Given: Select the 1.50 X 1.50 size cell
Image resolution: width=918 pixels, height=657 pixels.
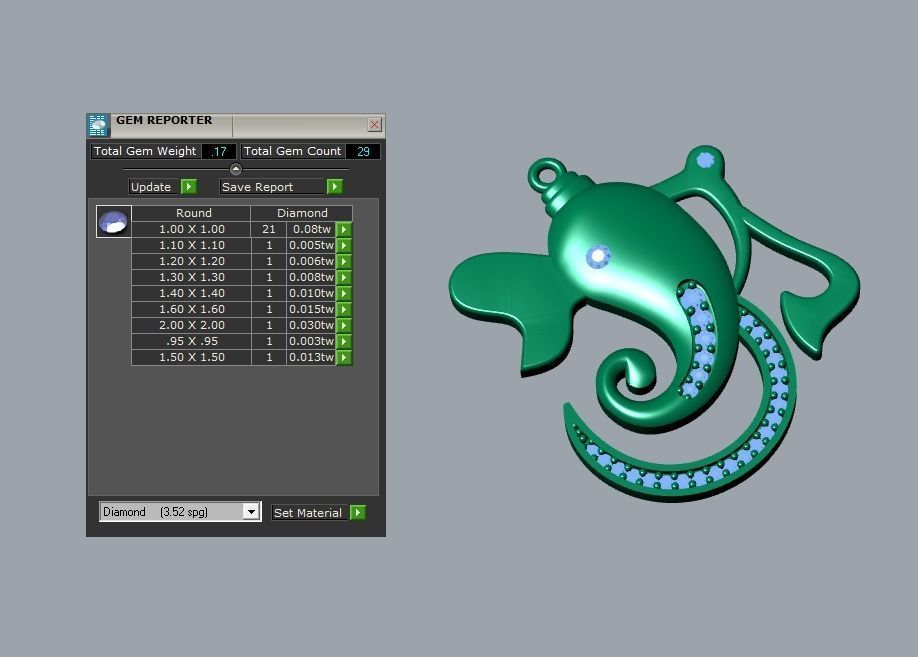Looking at the screenshot, I should coord(191,357).
